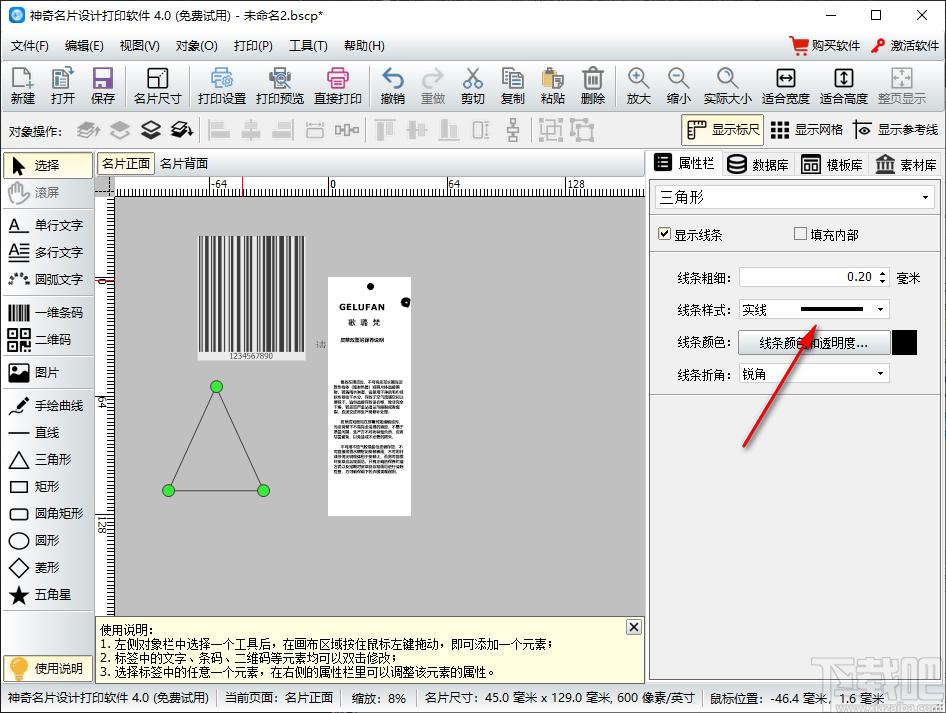Switch to the 名片背面 tab
The width and height of the screenshot is (946, 713).
pyautogui.click(x=184, y=163)
